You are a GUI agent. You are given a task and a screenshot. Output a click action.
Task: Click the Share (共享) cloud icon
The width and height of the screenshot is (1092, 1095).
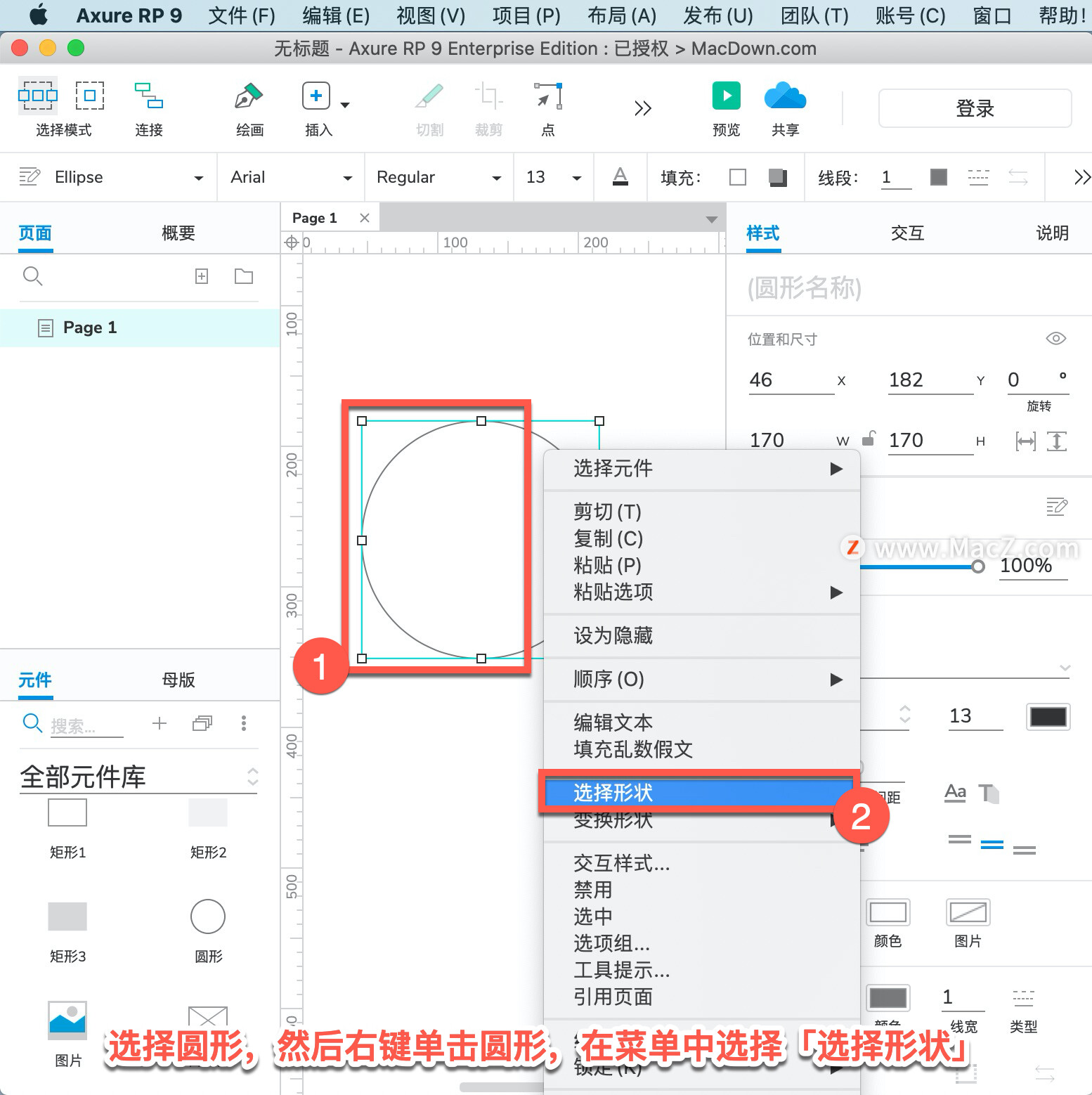point(785,96)
